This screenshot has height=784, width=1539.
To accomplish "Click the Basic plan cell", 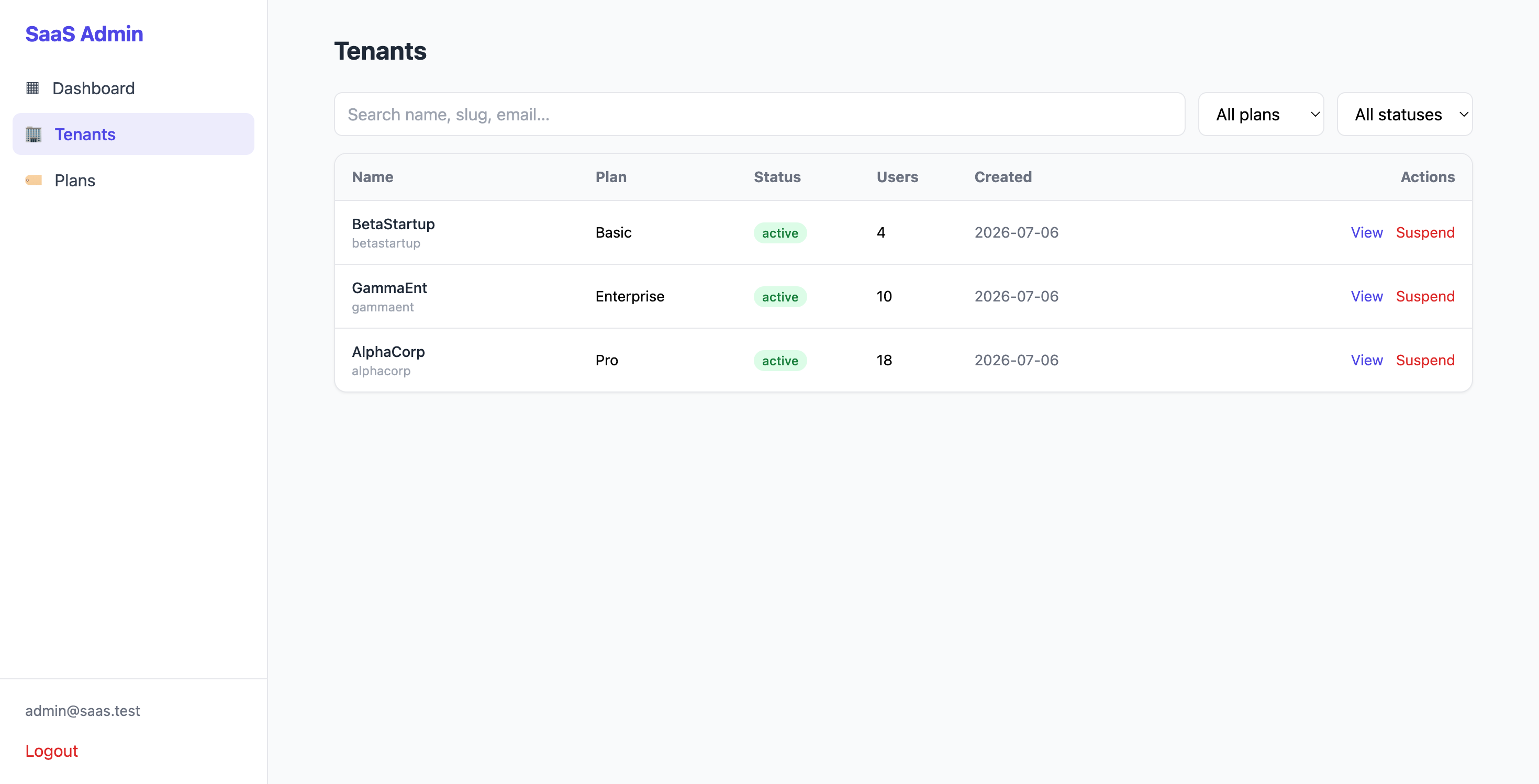I will 614,232.
